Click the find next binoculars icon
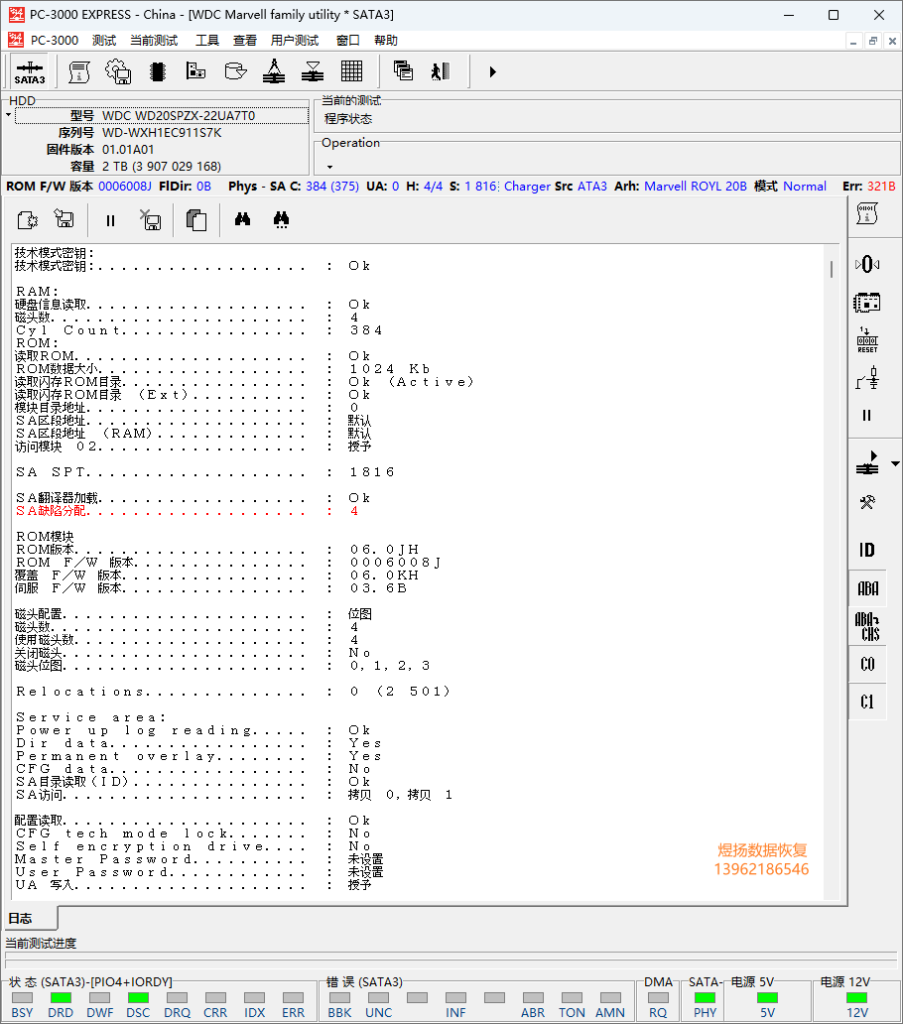Image resolution: width=903 pixels, height=1024 pixels. [281, 219]
